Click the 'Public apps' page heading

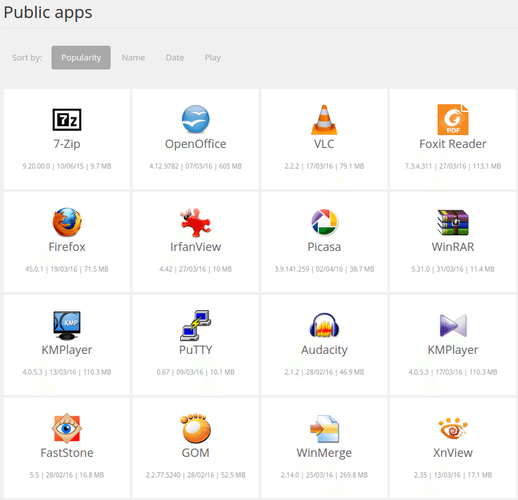click(x=48, y=13)
